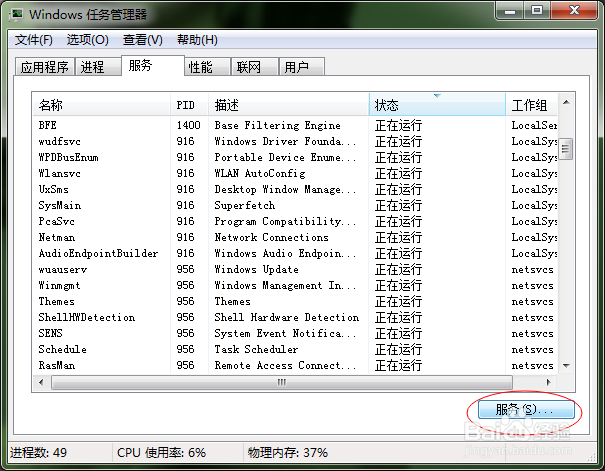Click the vertical scrollbar down arrow
The width and height of the screenshot is (605, 471).
pyautogui.click(x=566, y=365)
